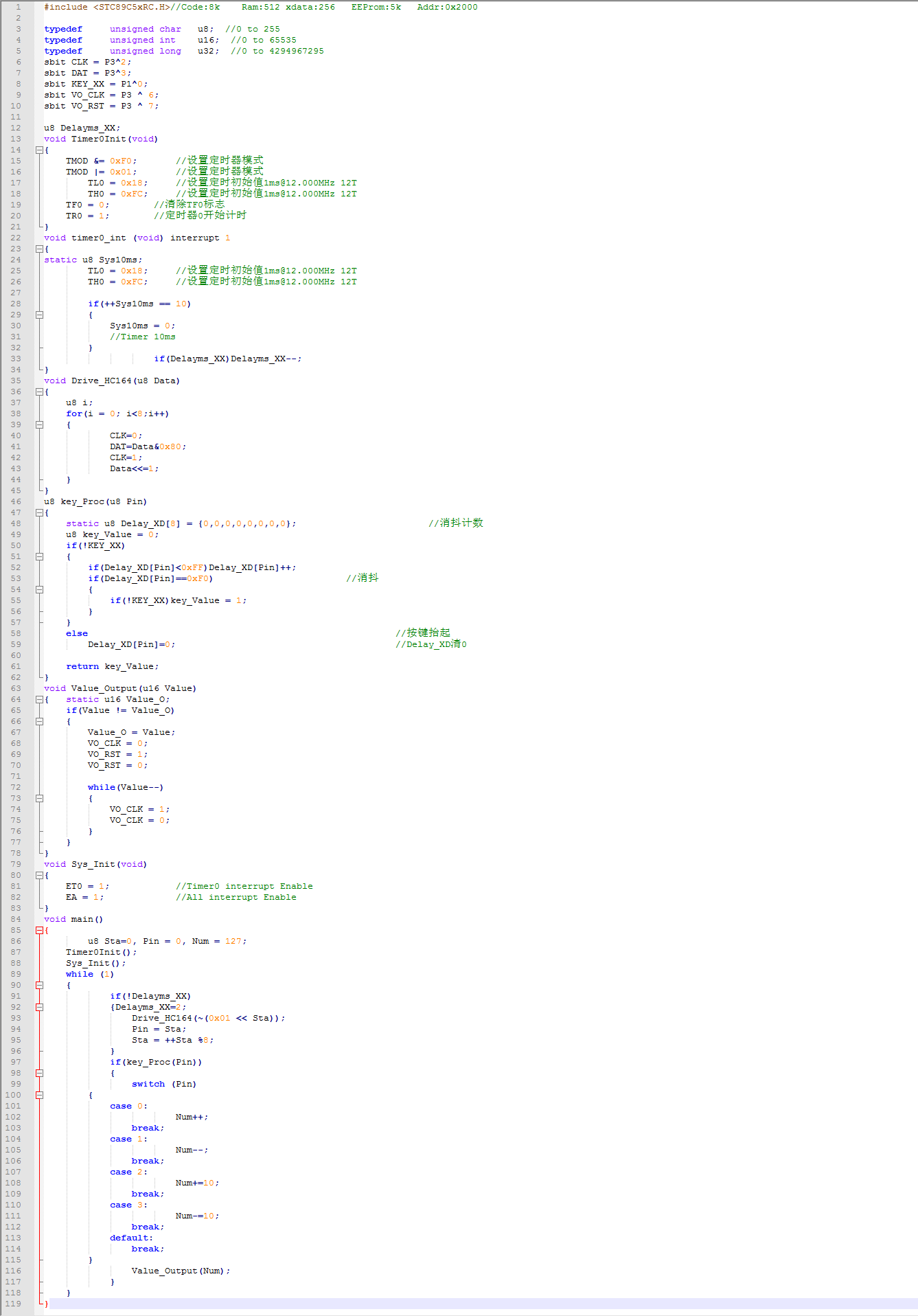Screen dimensions: 918x1316
Task: Click the 'default:' label on line 113
Action: pos(132,1238)
